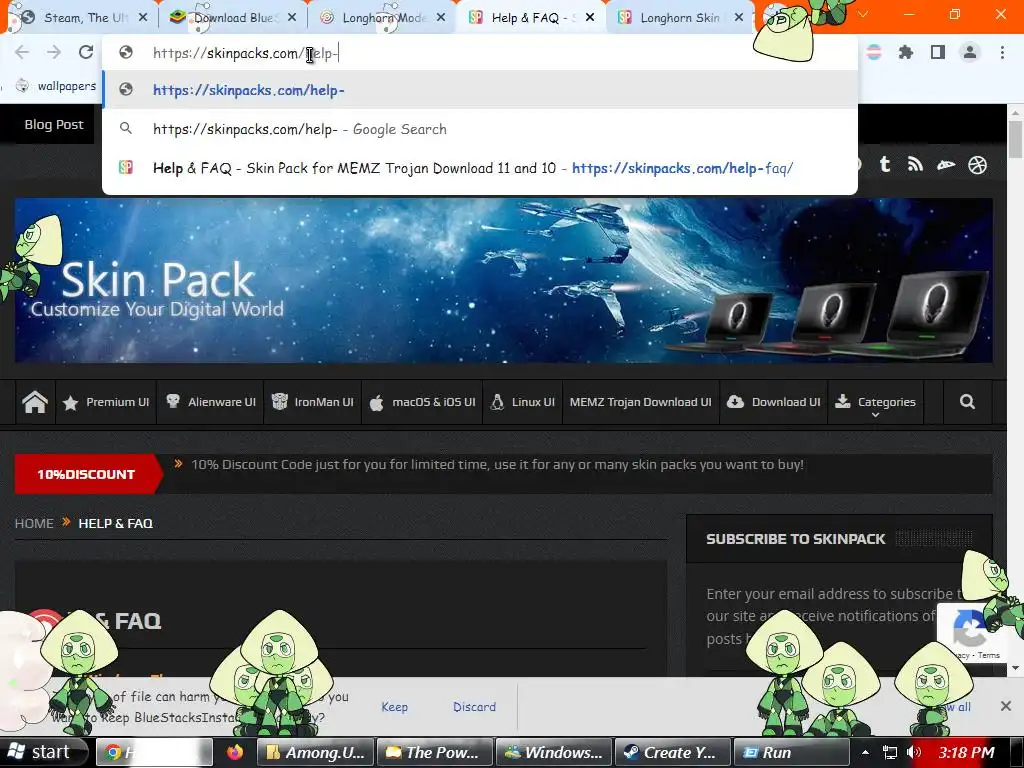The width and height of the screenshot is (1024, 768).
Task: Show hidden system tray icons arrow
Action: pos(865,752)
